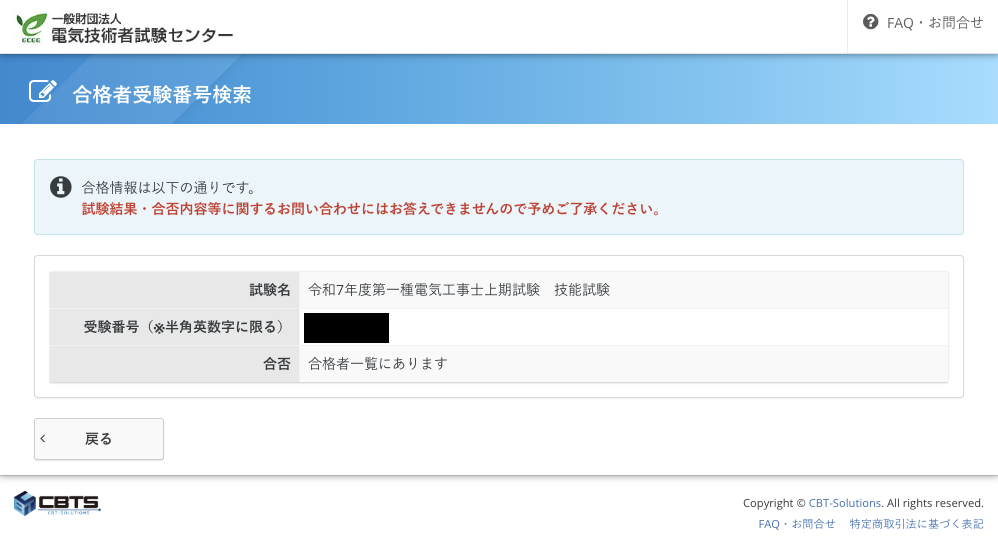The width and height of the screenshot is (998, 552).
Task: Click the pencil edit icon beside the title
Action: 43,91
